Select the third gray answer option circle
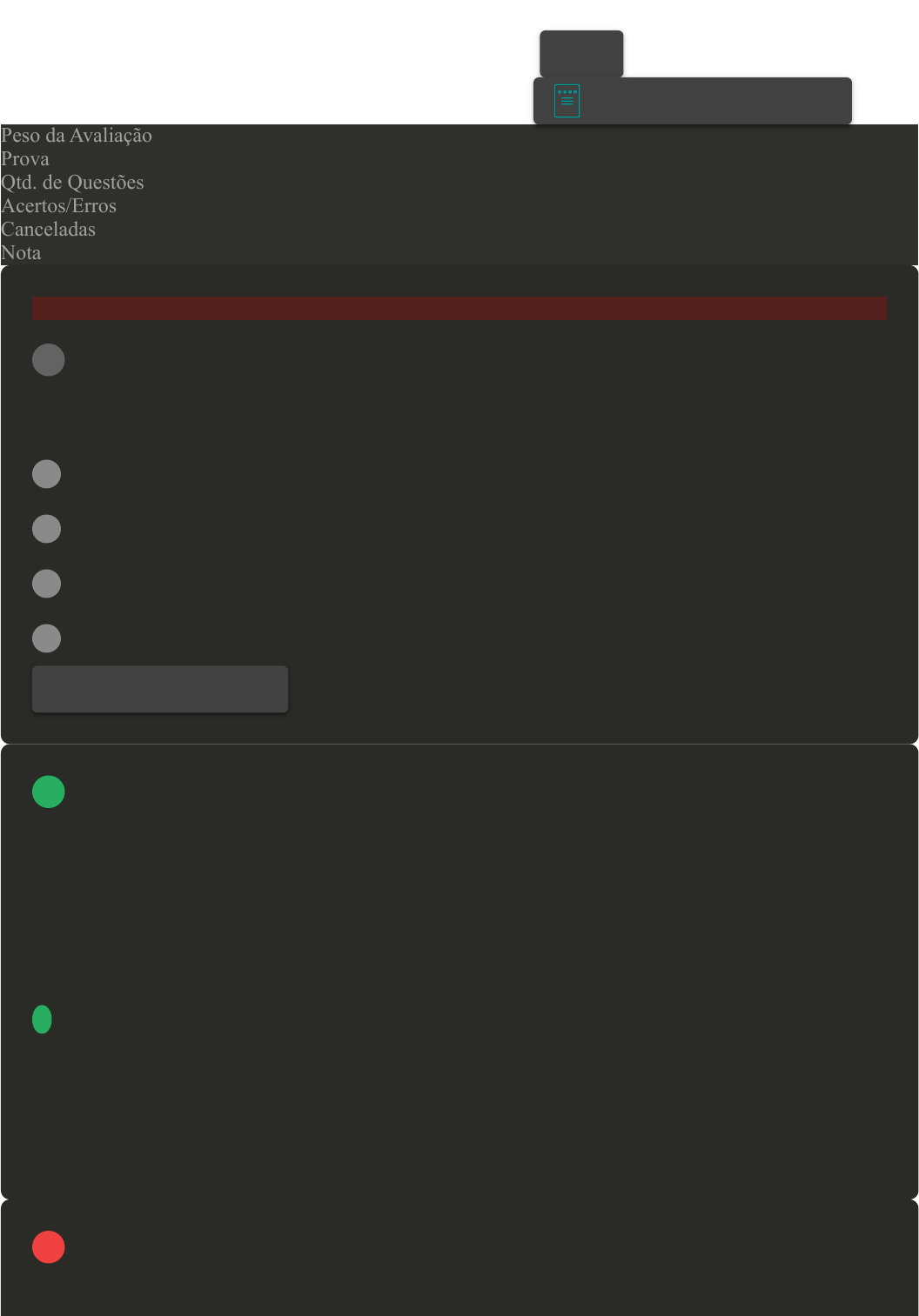 tap(47, 584)
